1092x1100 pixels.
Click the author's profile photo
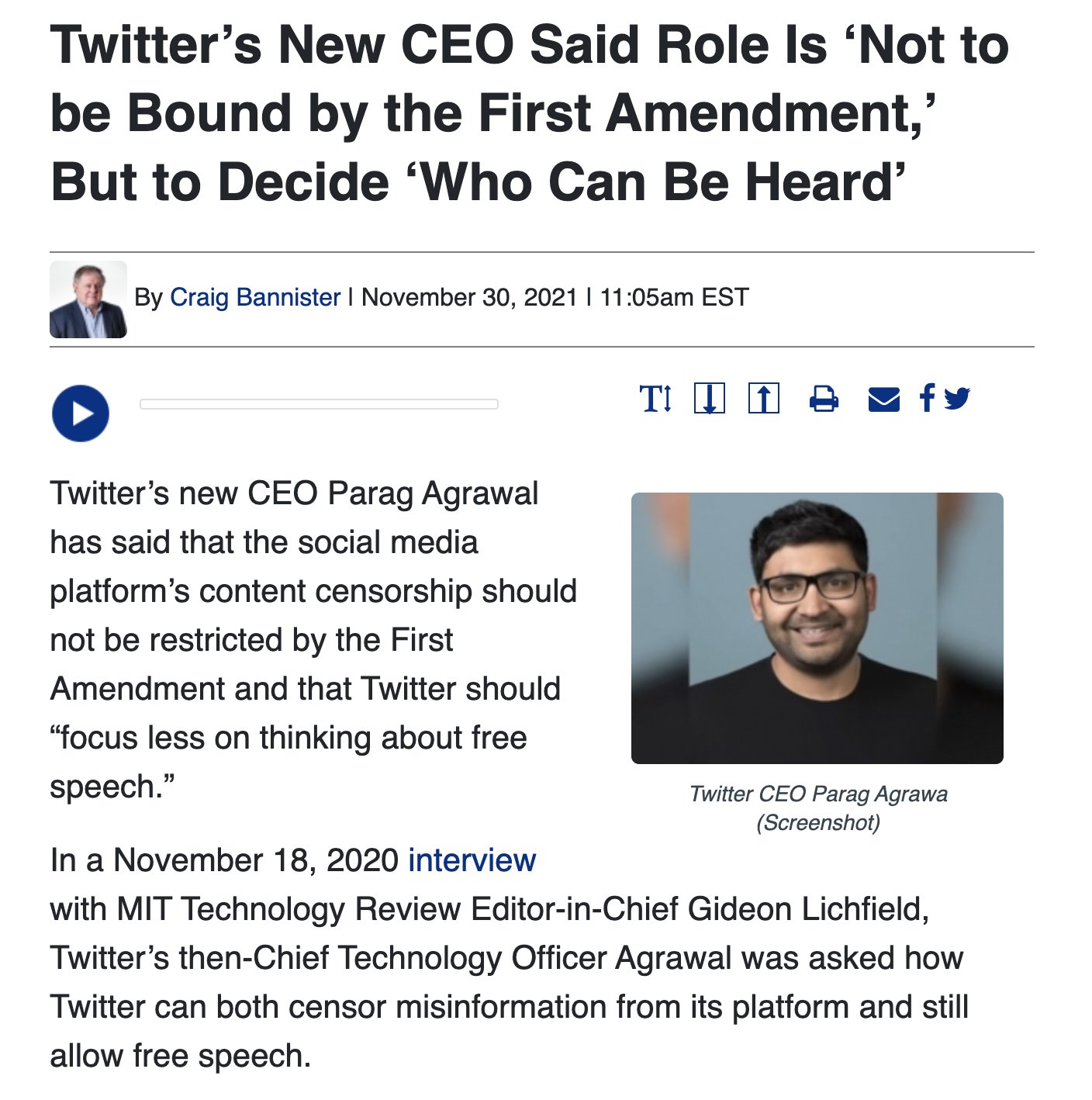coord(88,299)
